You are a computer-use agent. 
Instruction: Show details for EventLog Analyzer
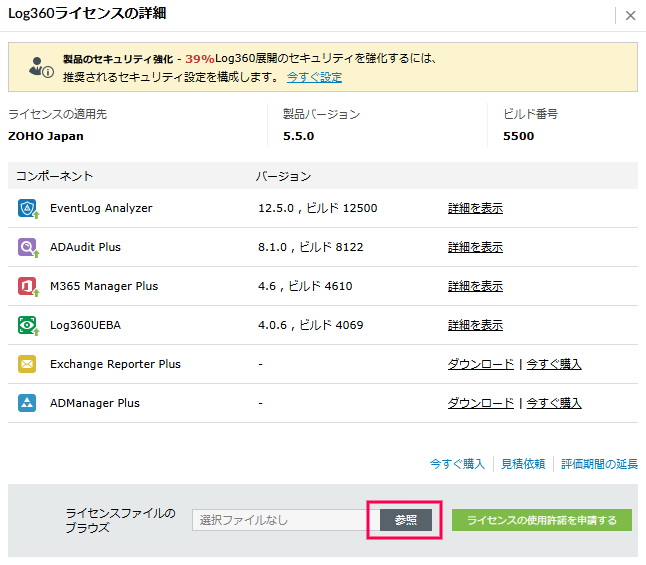(475, 208)
